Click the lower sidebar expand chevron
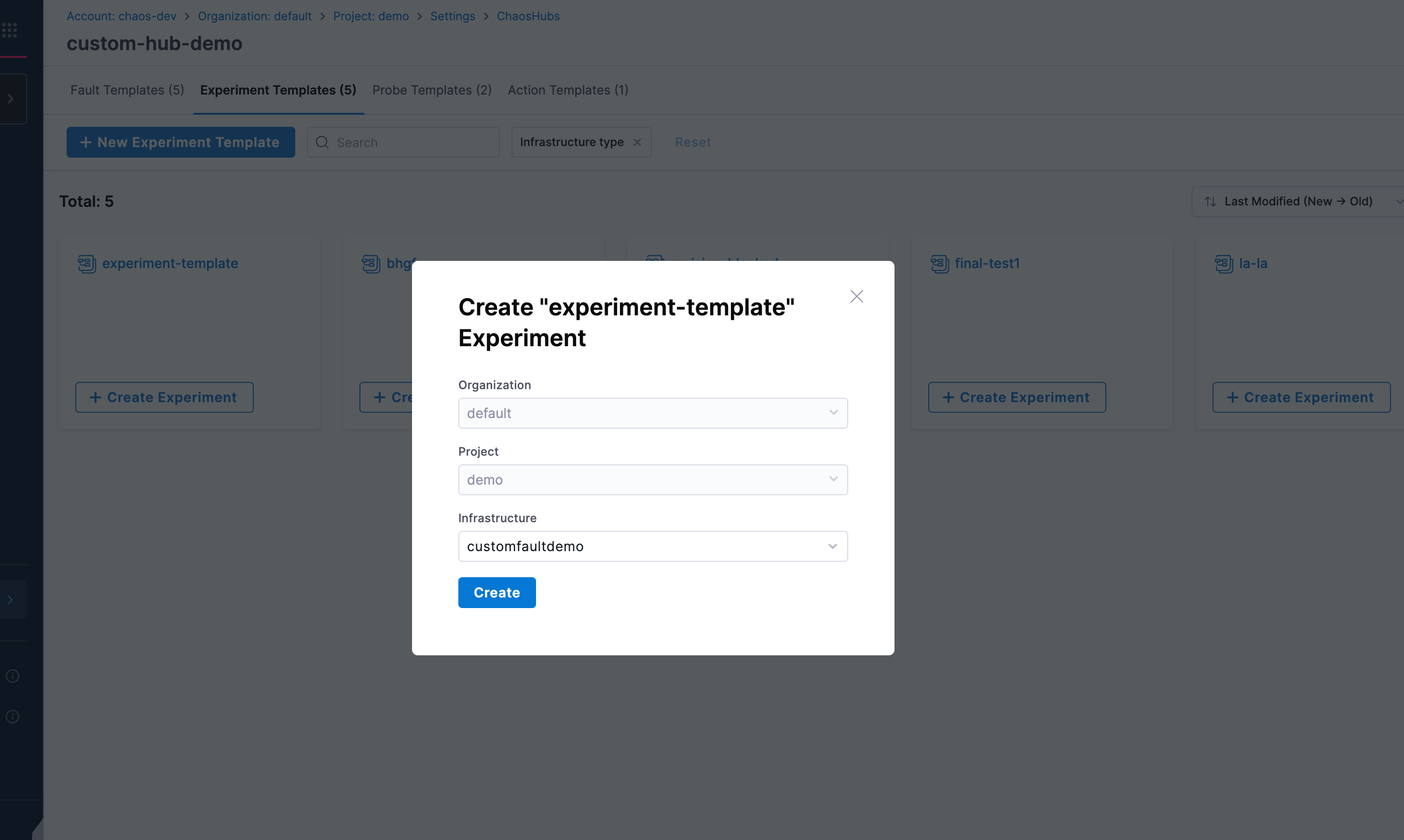 (10, 599)
